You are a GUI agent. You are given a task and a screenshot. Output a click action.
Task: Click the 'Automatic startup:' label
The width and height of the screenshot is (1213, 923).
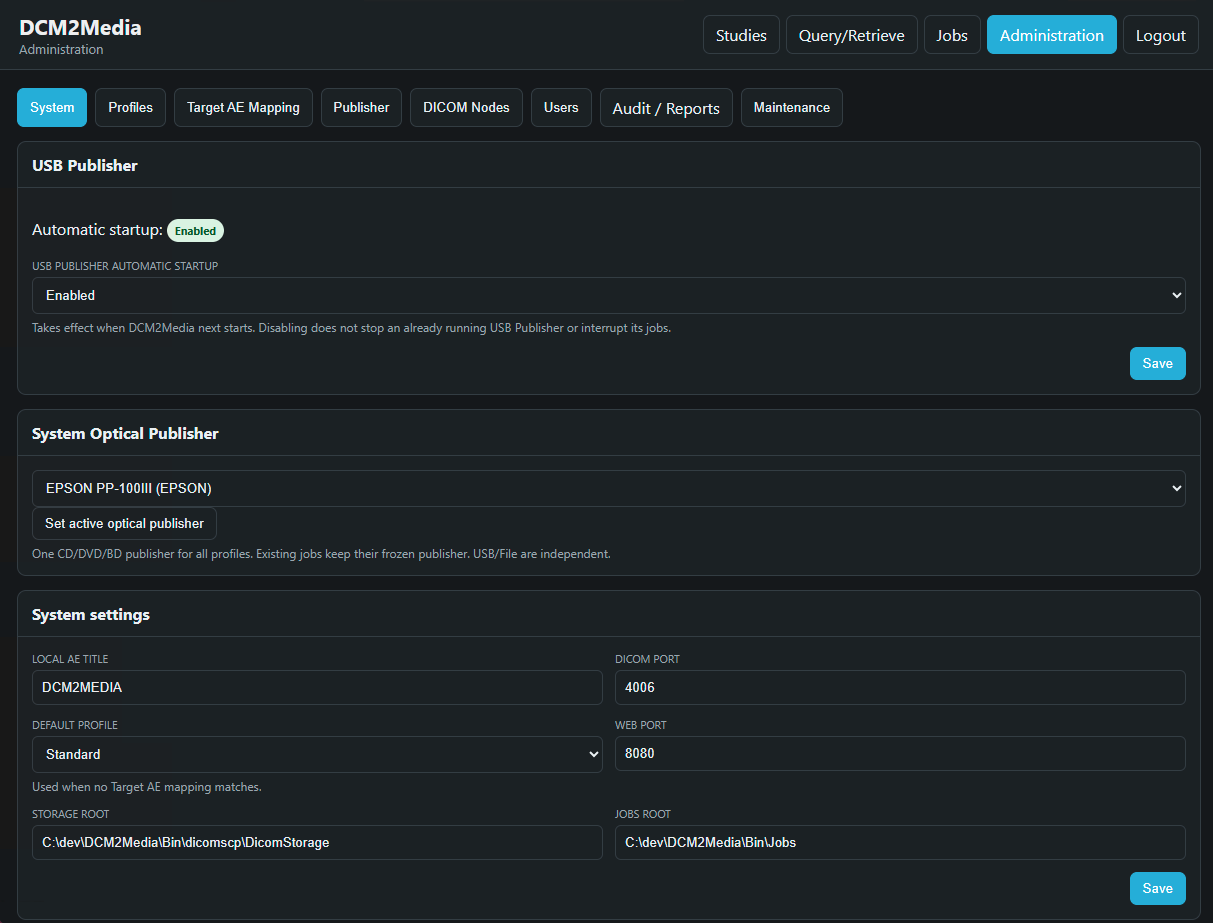point(97,230)
